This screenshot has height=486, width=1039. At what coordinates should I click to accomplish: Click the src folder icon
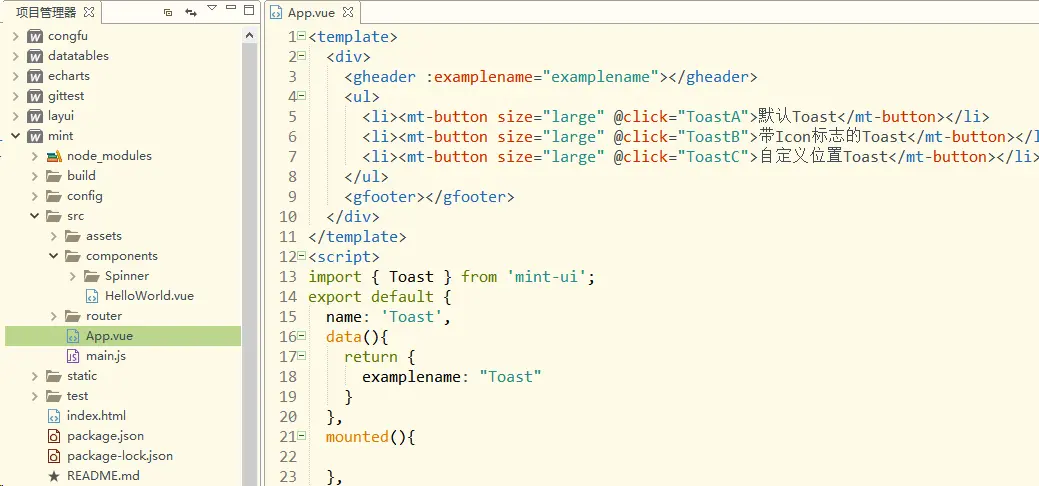pos(54,215)
